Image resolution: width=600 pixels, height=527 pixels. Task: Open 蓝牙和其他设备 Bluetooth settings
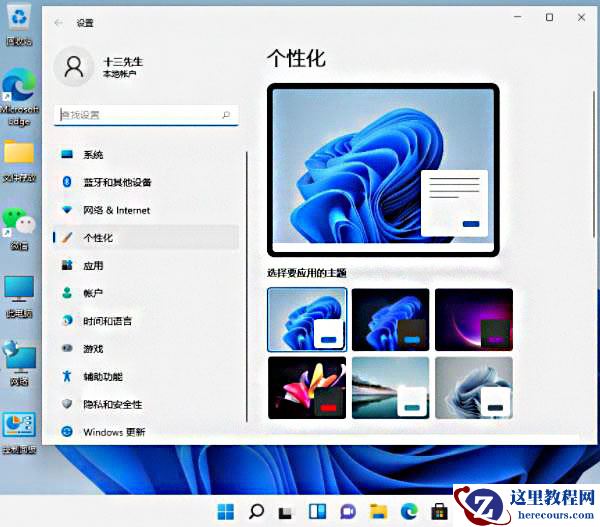coord(146,182)
